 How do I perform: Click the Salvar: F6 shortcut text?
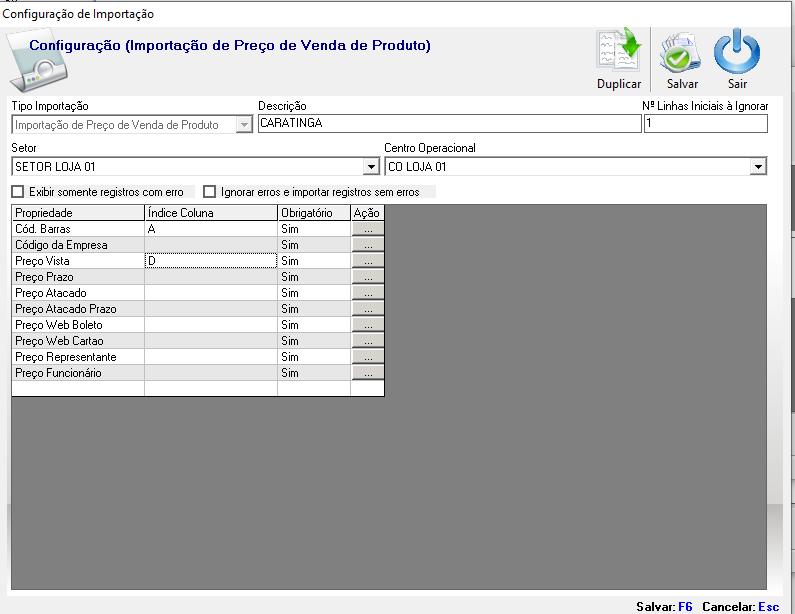click(664, 606)
